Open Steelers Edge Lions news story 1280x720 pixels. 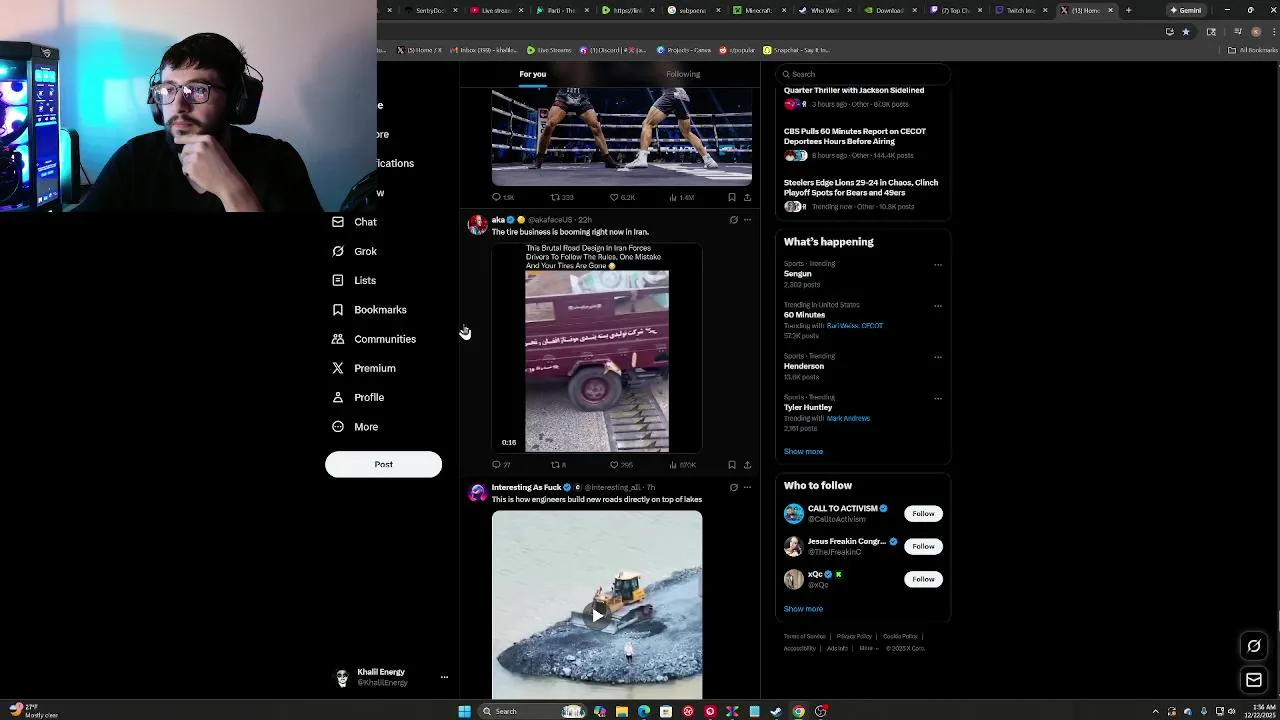point(861,188)
